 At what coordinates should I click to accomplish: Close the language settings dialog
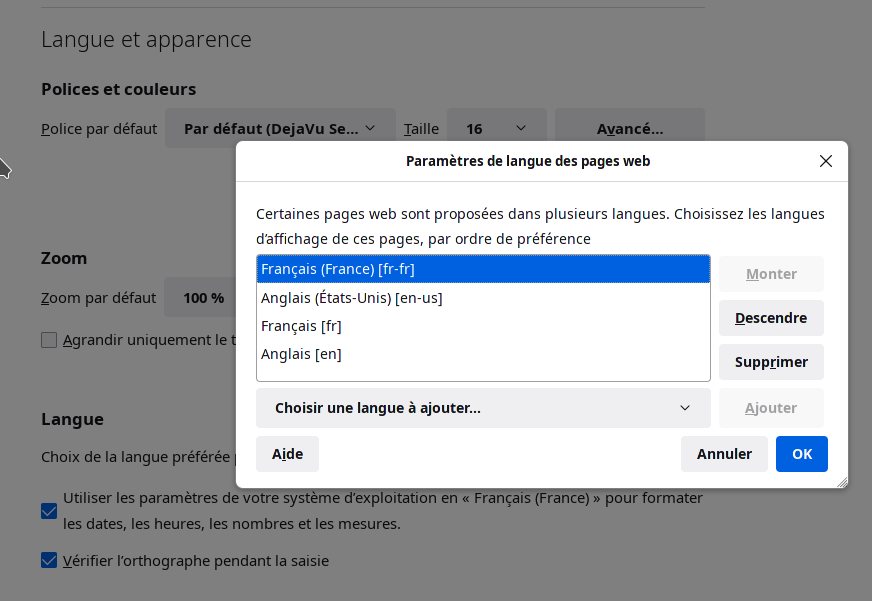coord(825,161)
